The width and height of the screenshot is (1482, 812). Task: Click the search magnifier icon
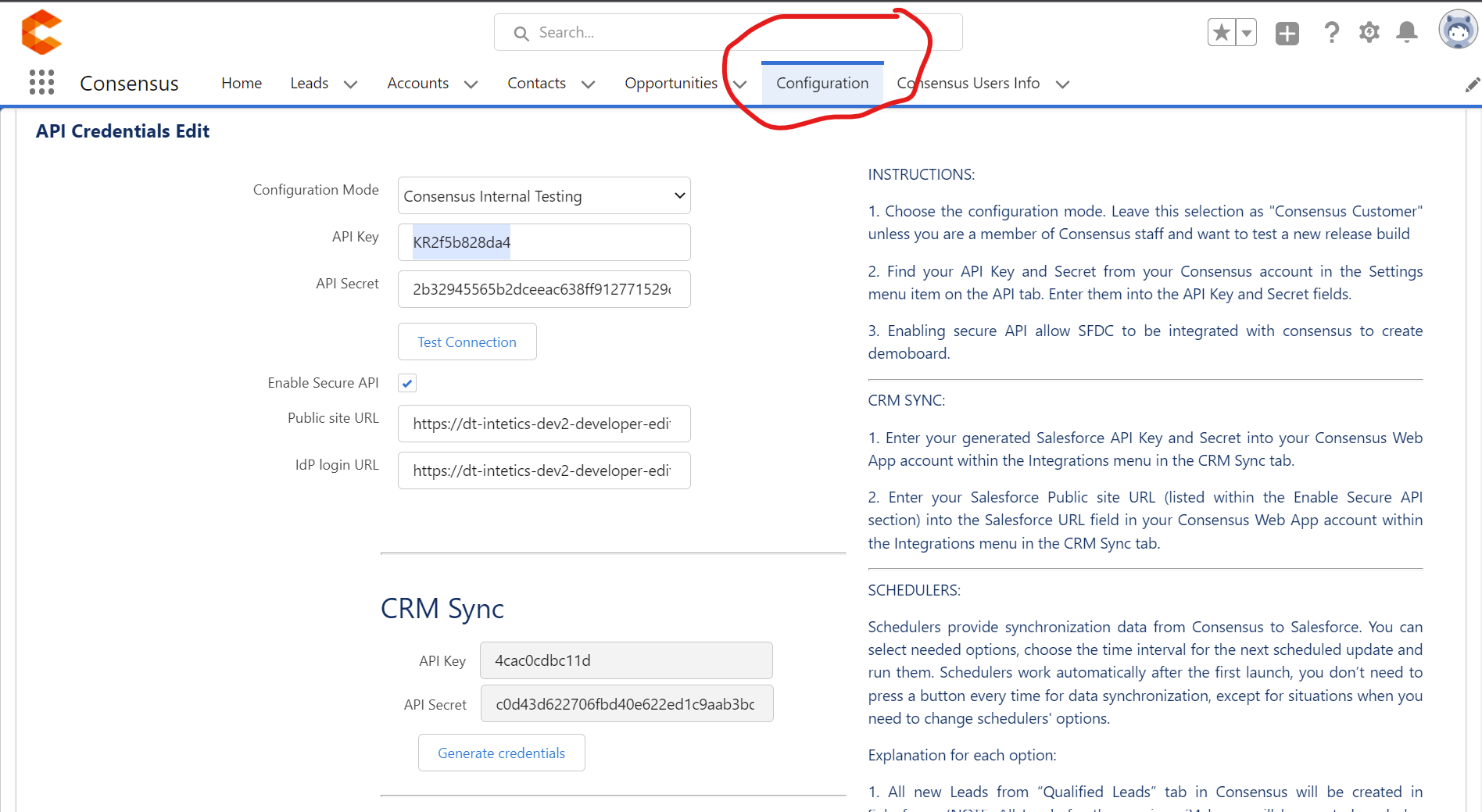[x=521, y=33]
